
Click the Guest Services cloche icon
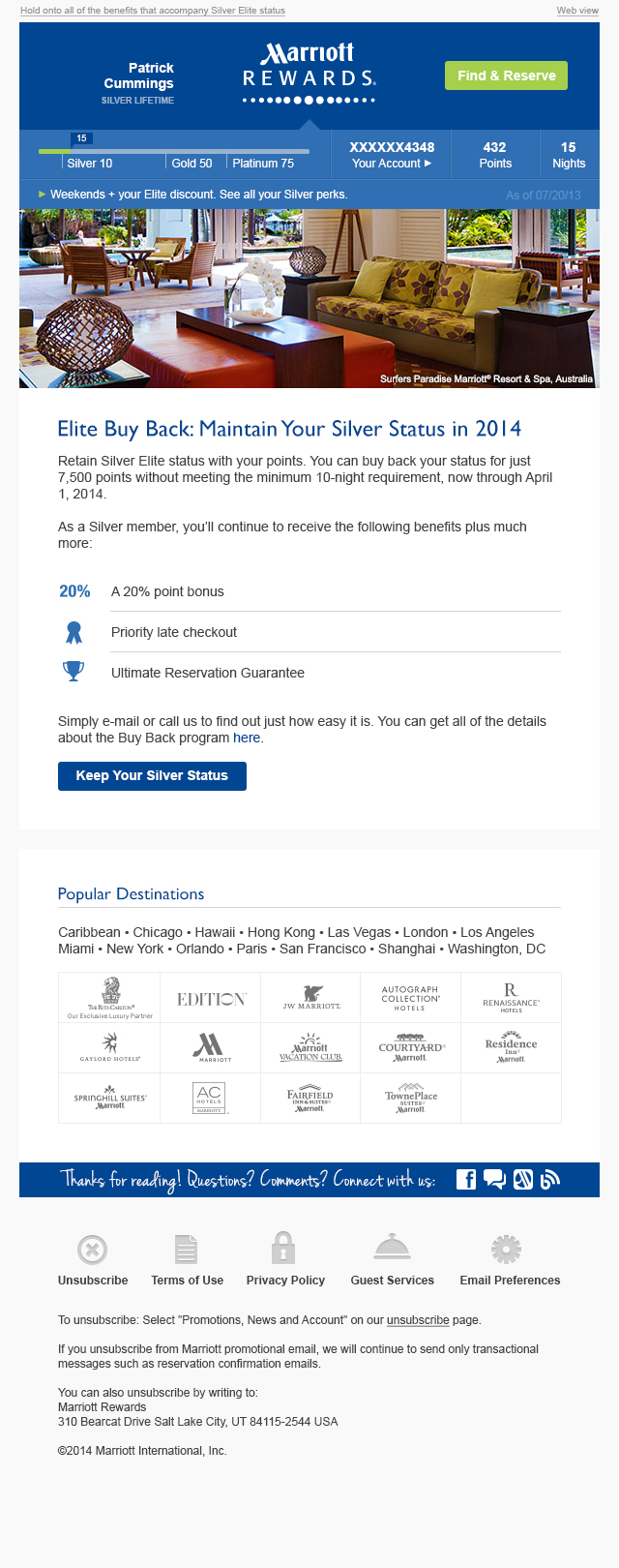point(392,1248)
